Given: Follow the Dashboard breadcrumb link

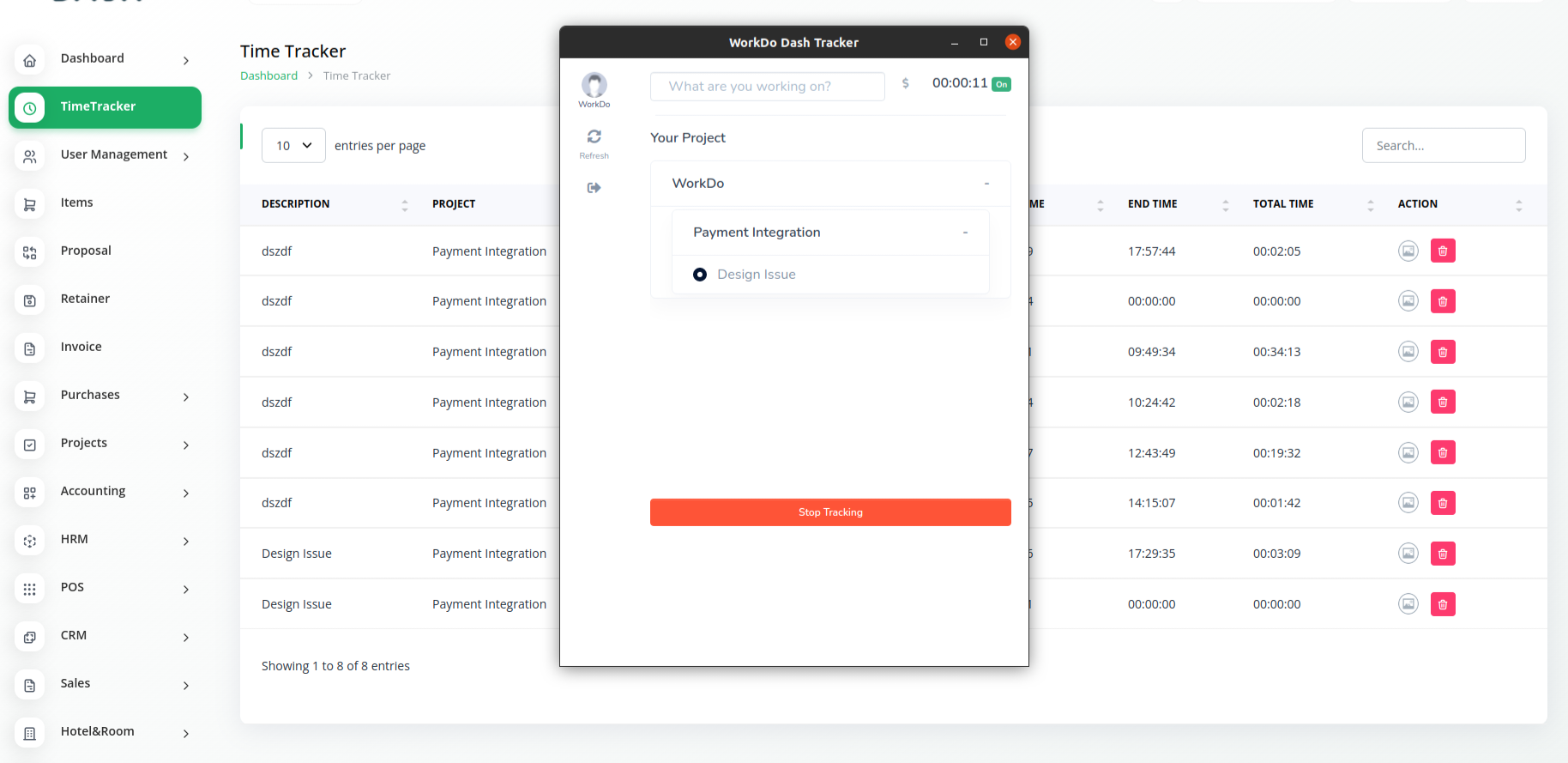Looking at the screenshot, I should 268,76.
